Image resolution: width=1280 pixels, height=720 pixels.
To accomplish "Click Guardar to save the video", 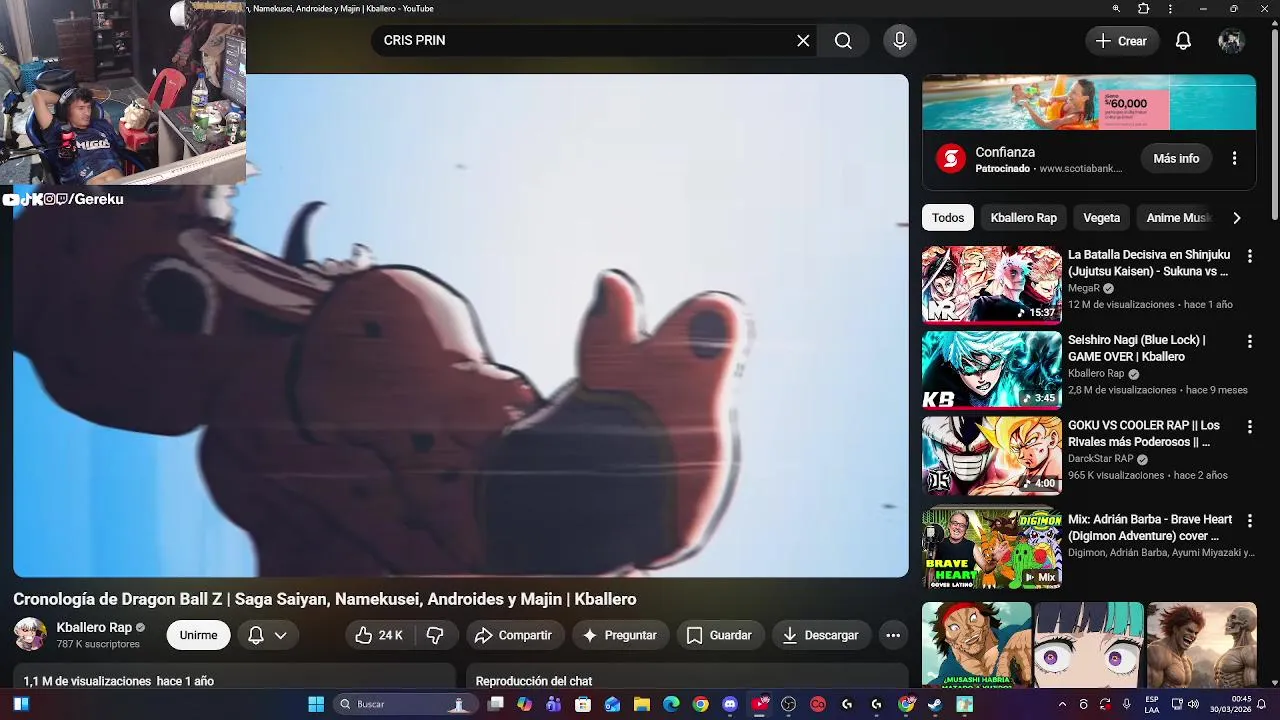I will point(719,635).
